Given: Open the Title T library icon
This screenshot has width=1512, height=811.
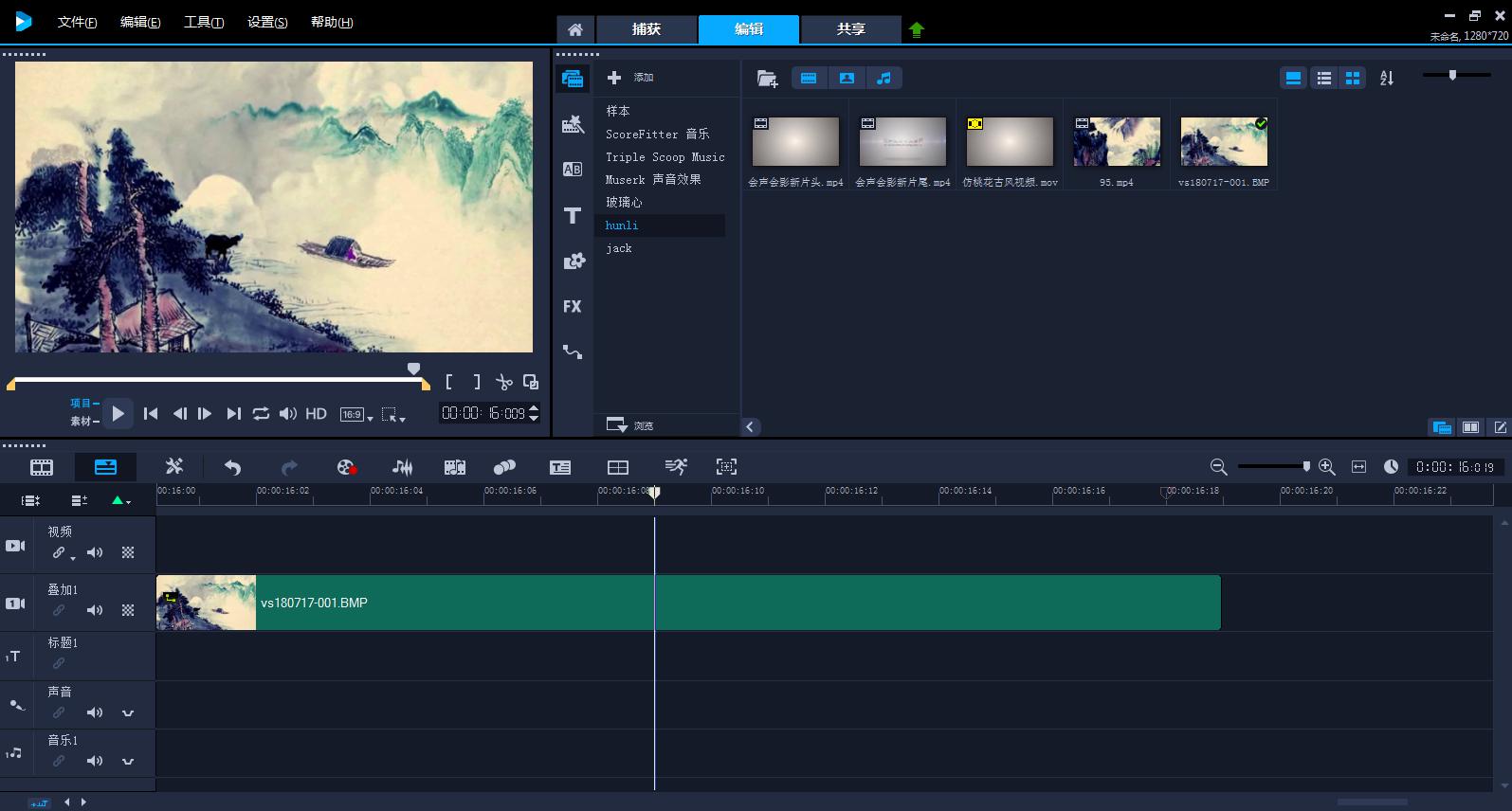Looking at the screenshot, I should (573, 215).
